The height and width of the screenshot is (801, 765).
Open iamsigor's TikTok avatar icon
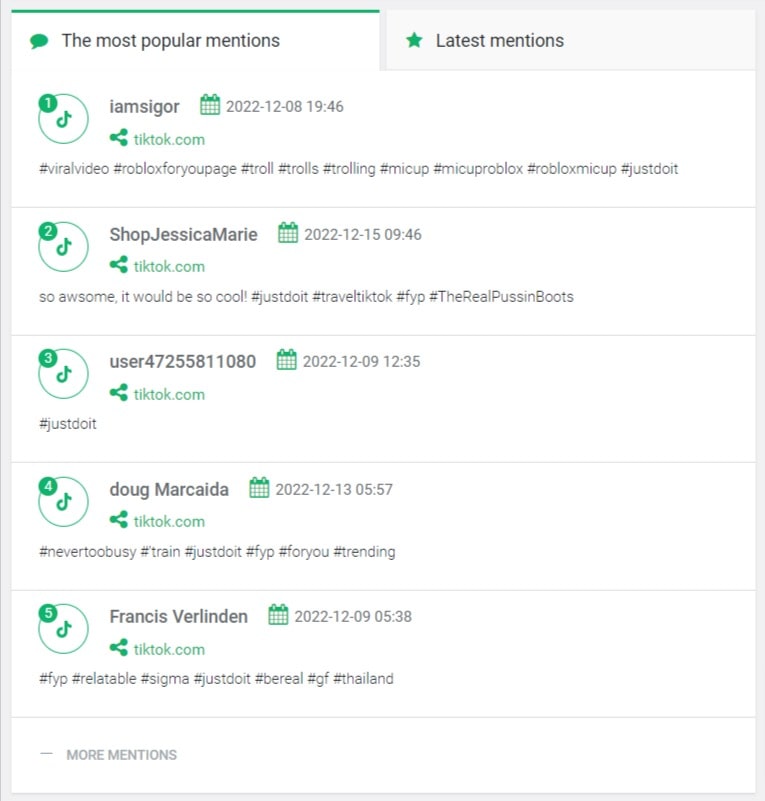tap(63, 119)
